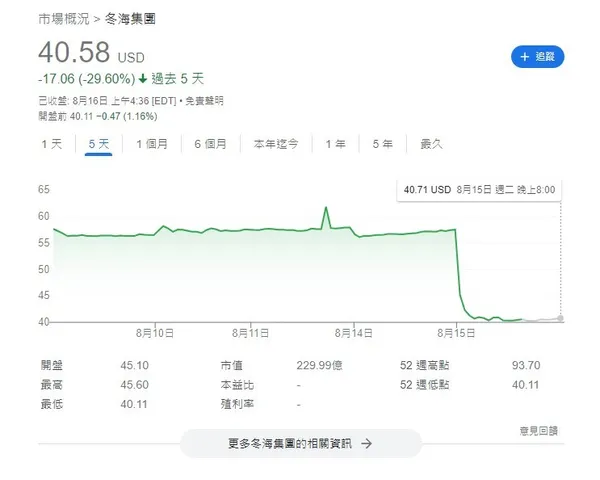Screen dimensions: 600x480
Task: Select the 最久 maximum range tab
Action: point(431,144)
